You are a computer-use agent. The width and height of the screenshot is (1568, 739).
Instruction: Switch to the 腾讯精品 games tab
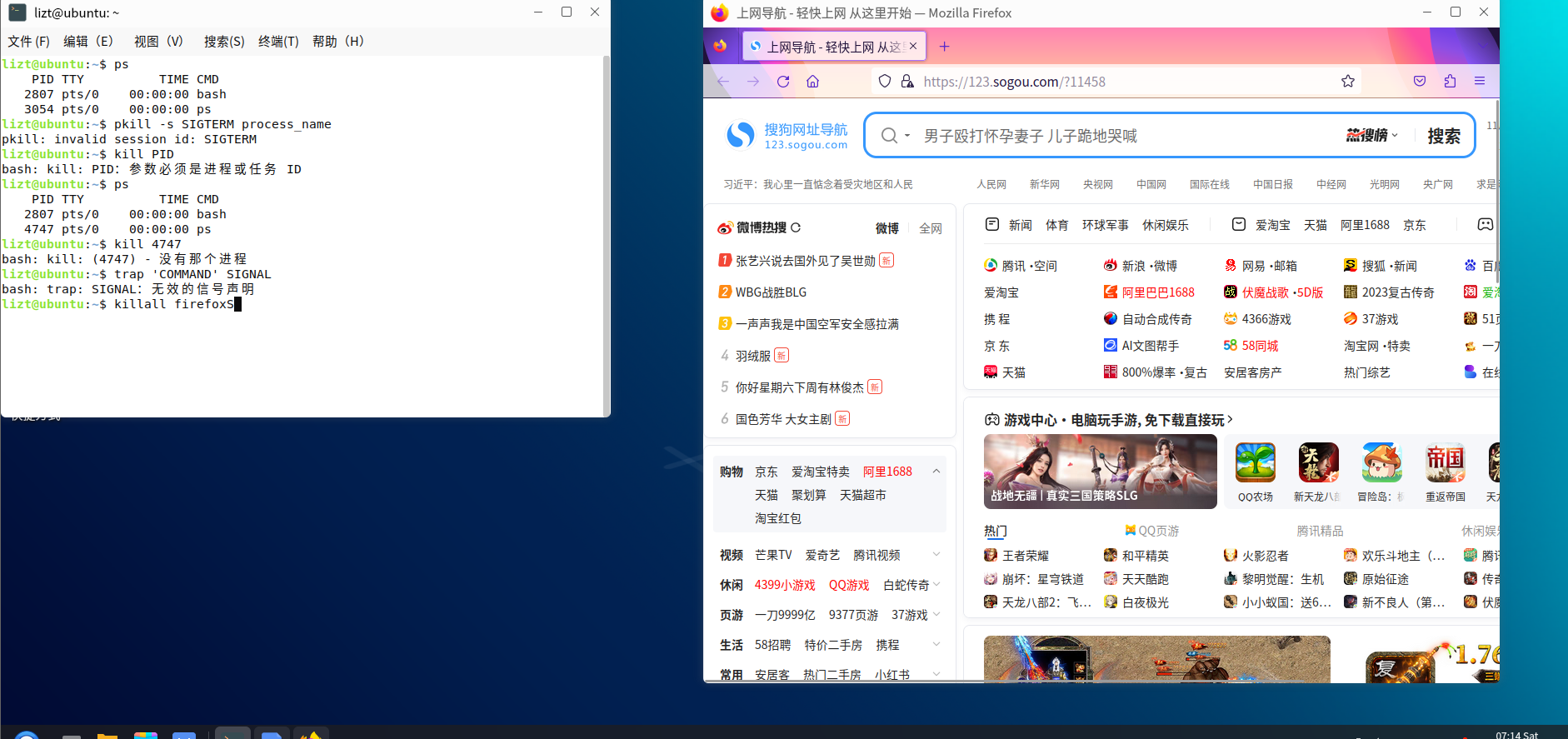[x=1320, y=531]
